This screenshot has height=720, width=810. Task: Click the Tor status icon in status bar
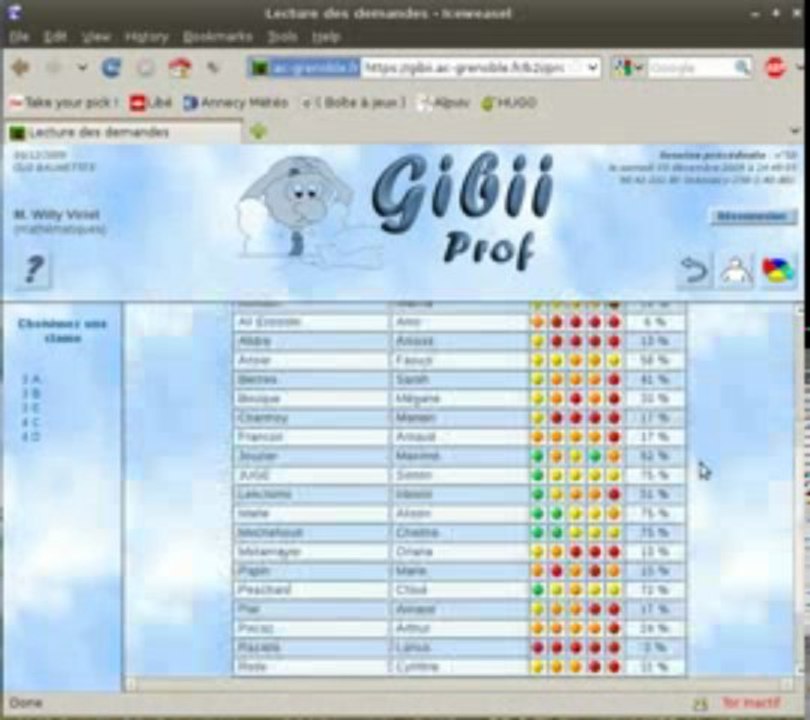point(700,703)
